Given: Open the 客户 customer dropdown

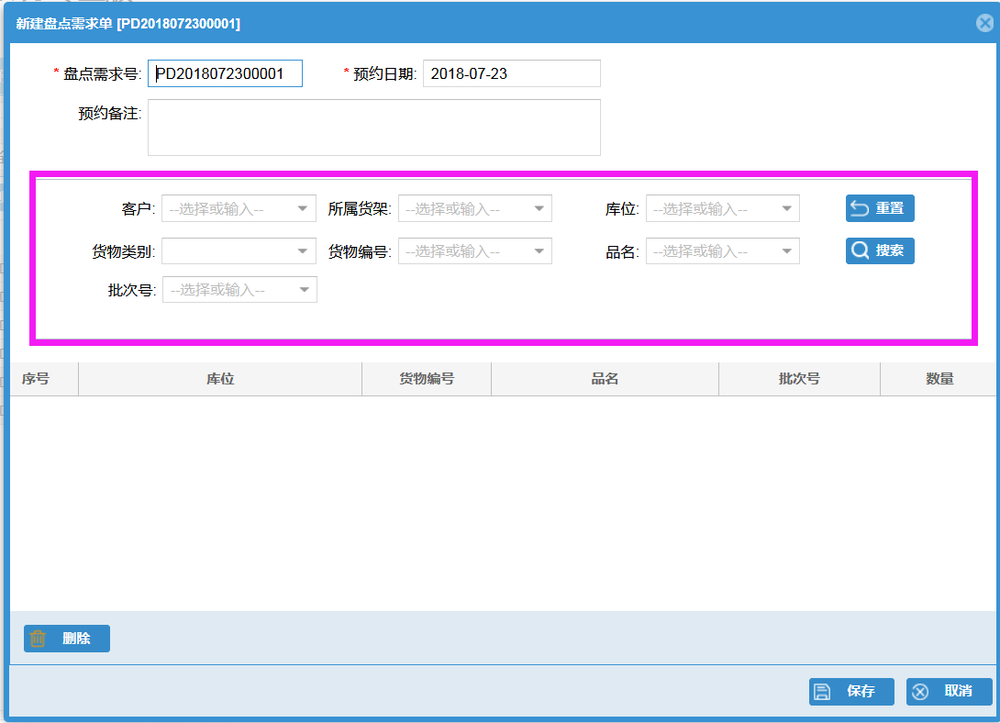Looking at the screenshot, I should [x=239, y=209].
